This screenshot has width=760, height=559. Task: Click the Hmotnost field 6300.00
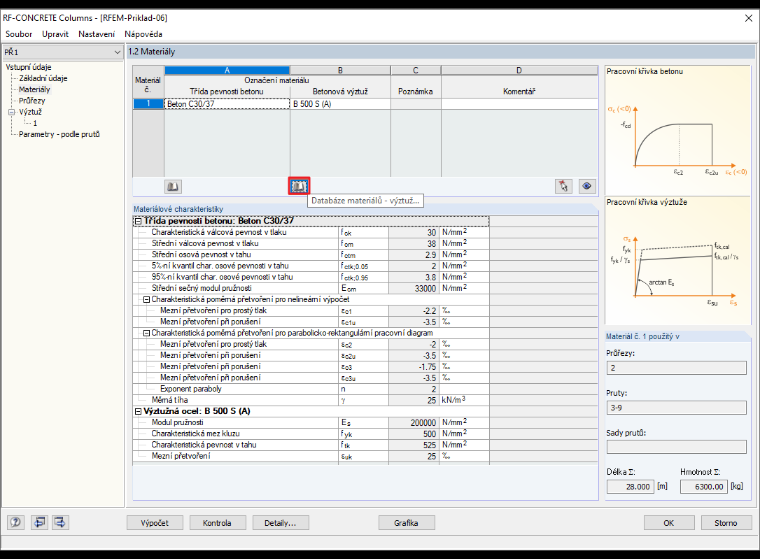click(x=704, y=486)
